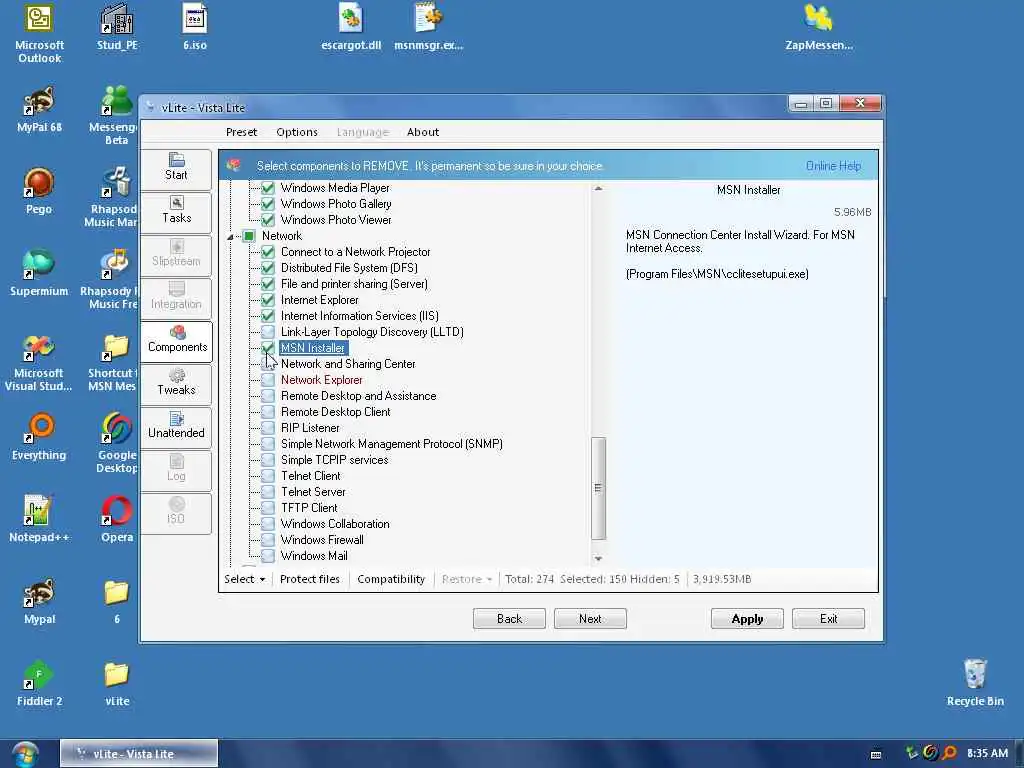Click the component list scrollbar thumb
This screenshot has width=1024, height=768.
(x=598, y=488)
